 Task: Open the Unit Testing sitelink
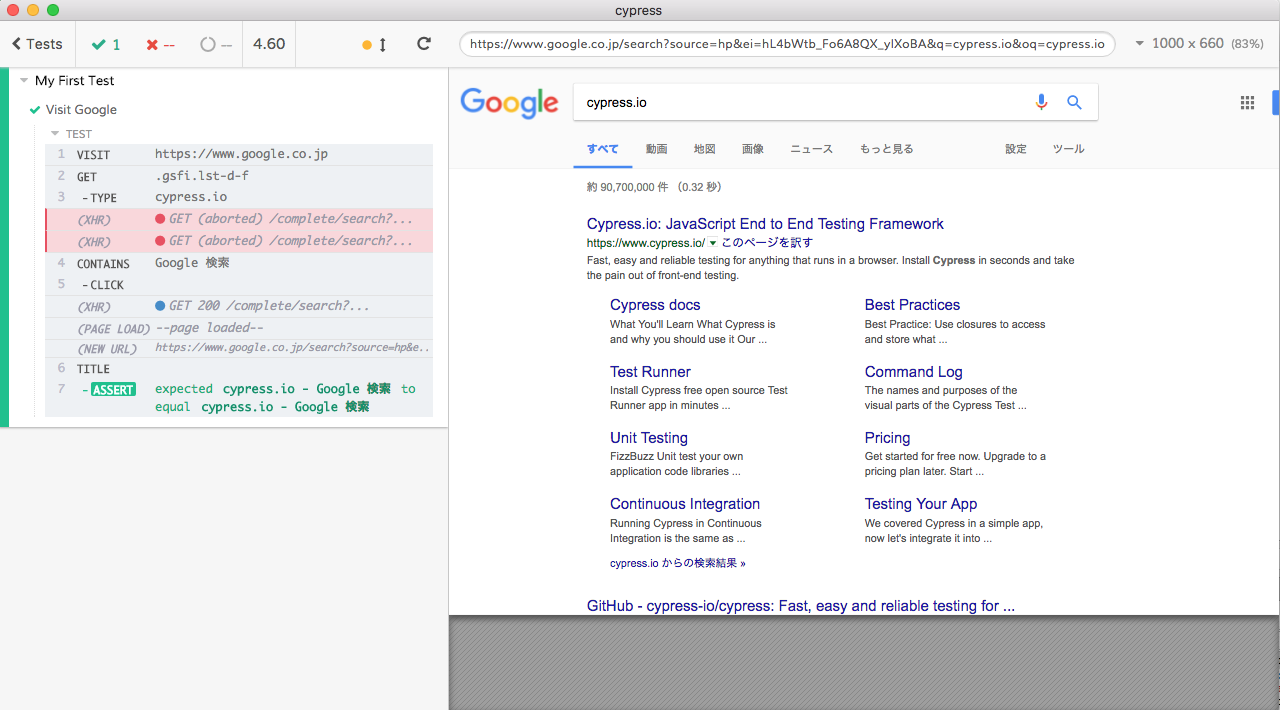click(x=649, y=438)
